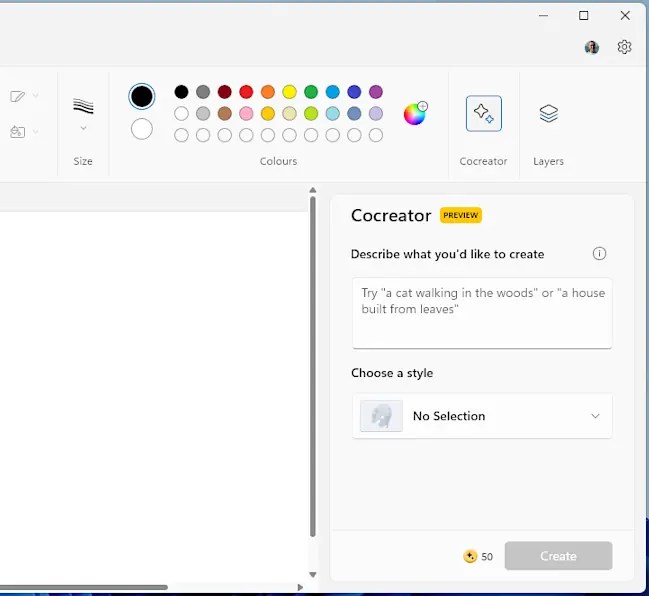The height and width of the screenshot is (596, 649).
Task: Open the Edit colours wheel
Action: tap(415, 113)
